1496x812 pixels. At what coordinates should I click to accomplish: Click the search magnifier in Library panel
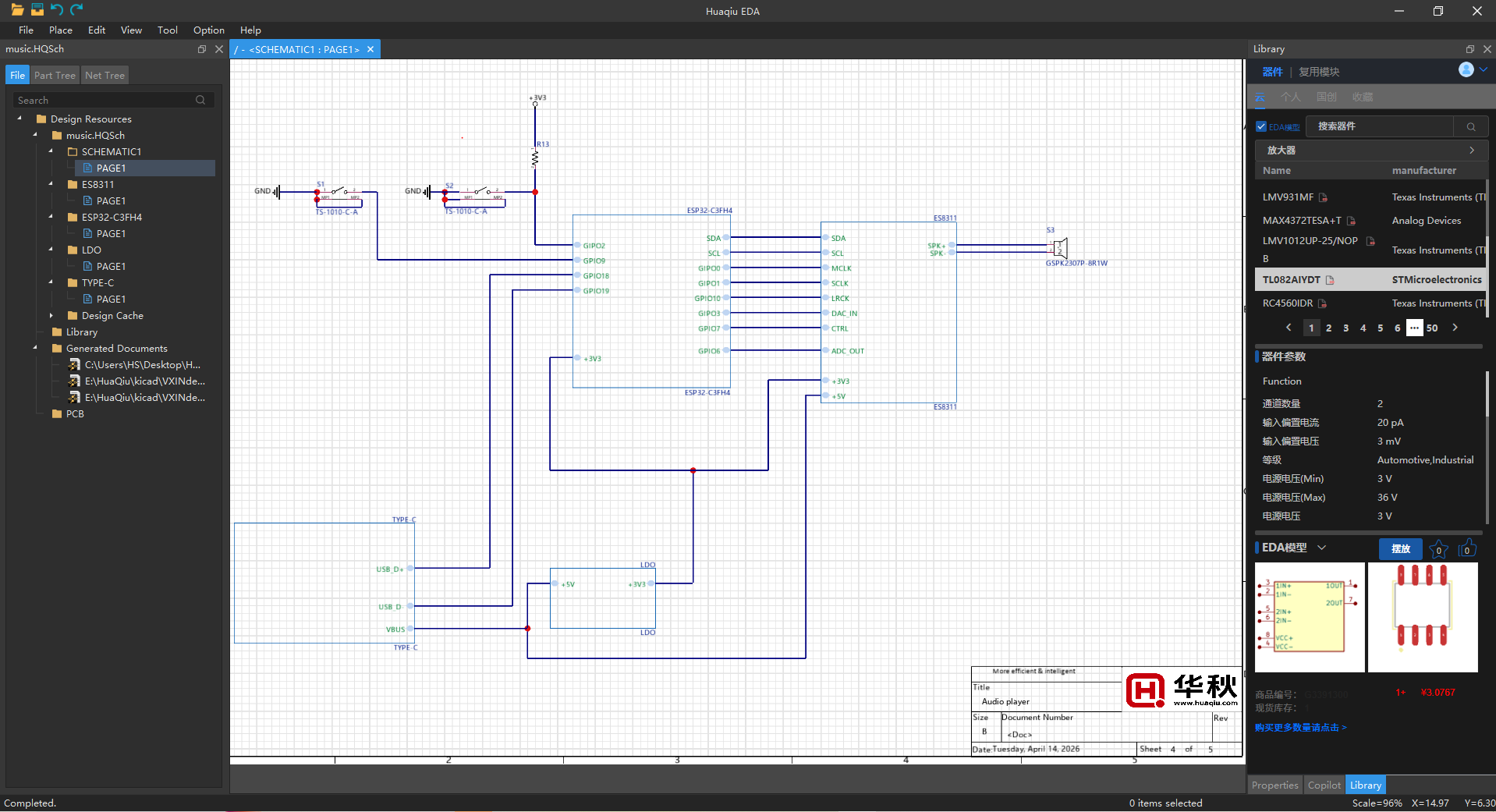click(x=1471, y=126)
